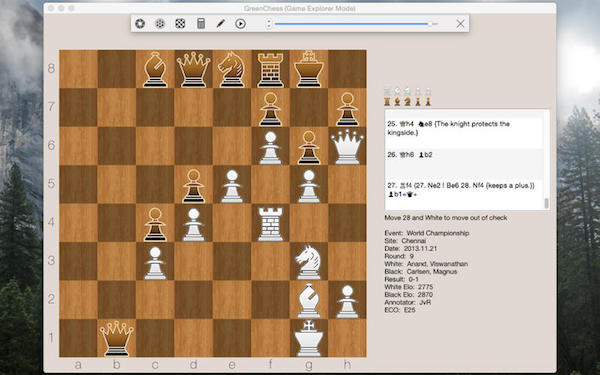Click the move list scrollbar thumb
This screenshot has width=600, height=375.
tap(546, 203)
